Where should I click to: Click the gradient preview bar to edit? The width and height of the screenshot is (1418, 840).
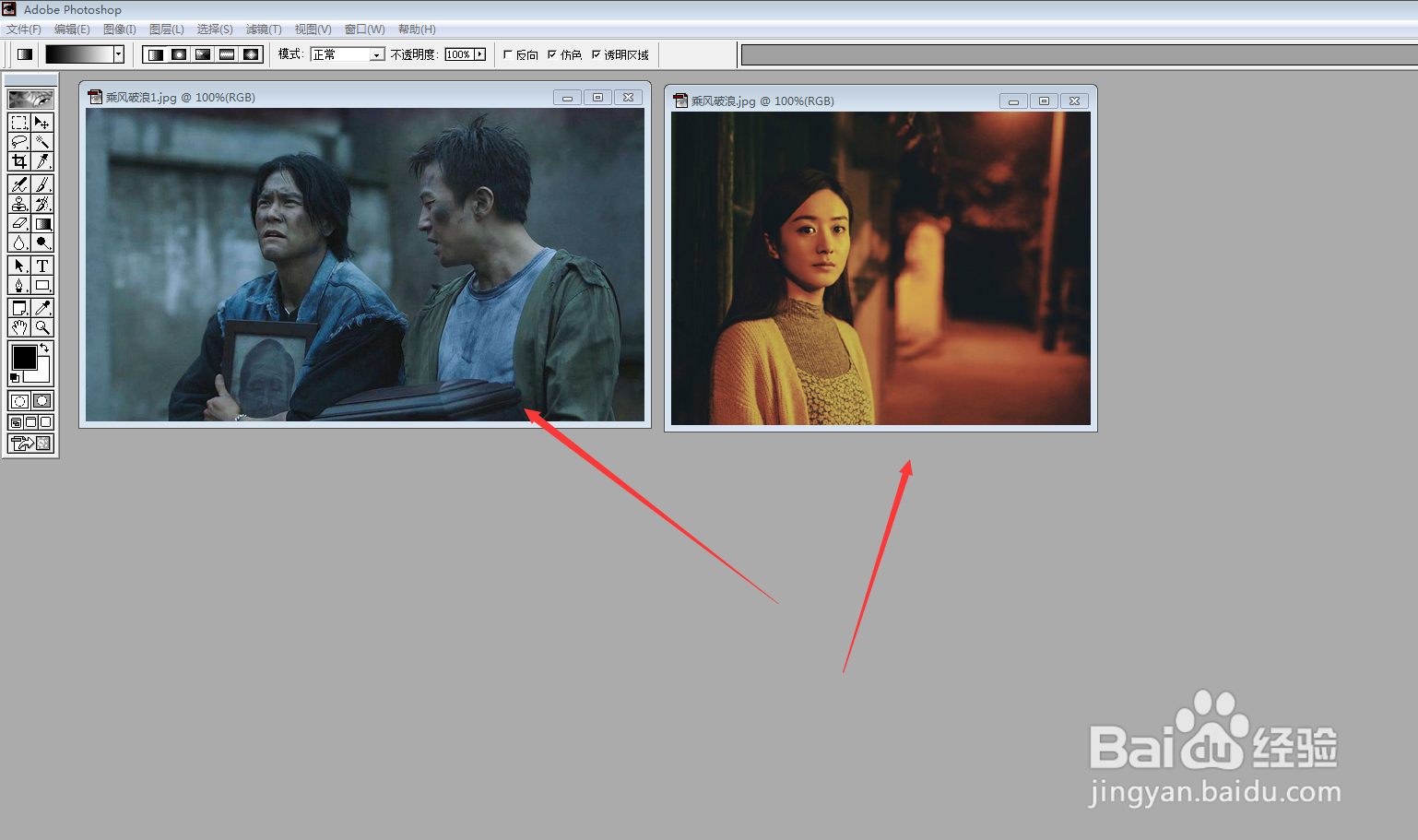[79, 54]
